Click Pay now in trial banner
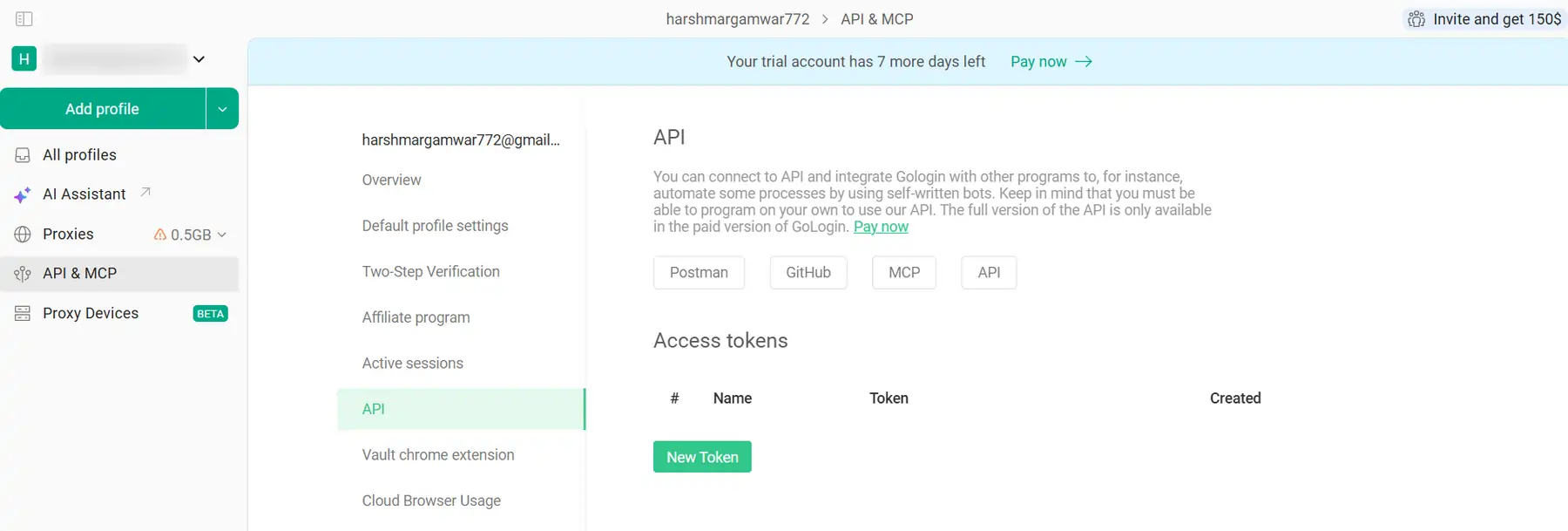Screen dimensions: 1568x531 coord(1038,62)
